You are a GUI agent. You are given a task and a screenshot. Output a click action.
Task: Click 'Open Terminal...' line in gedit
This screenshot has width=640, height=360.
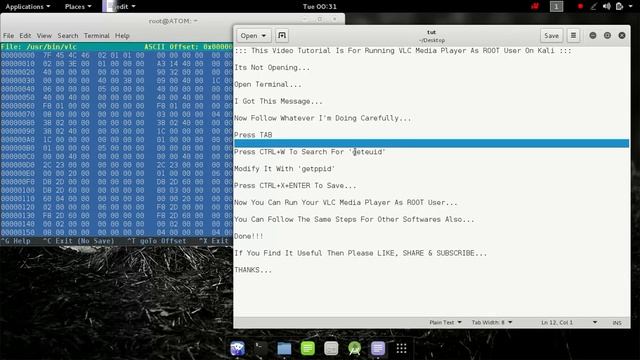tap(268, 84)
